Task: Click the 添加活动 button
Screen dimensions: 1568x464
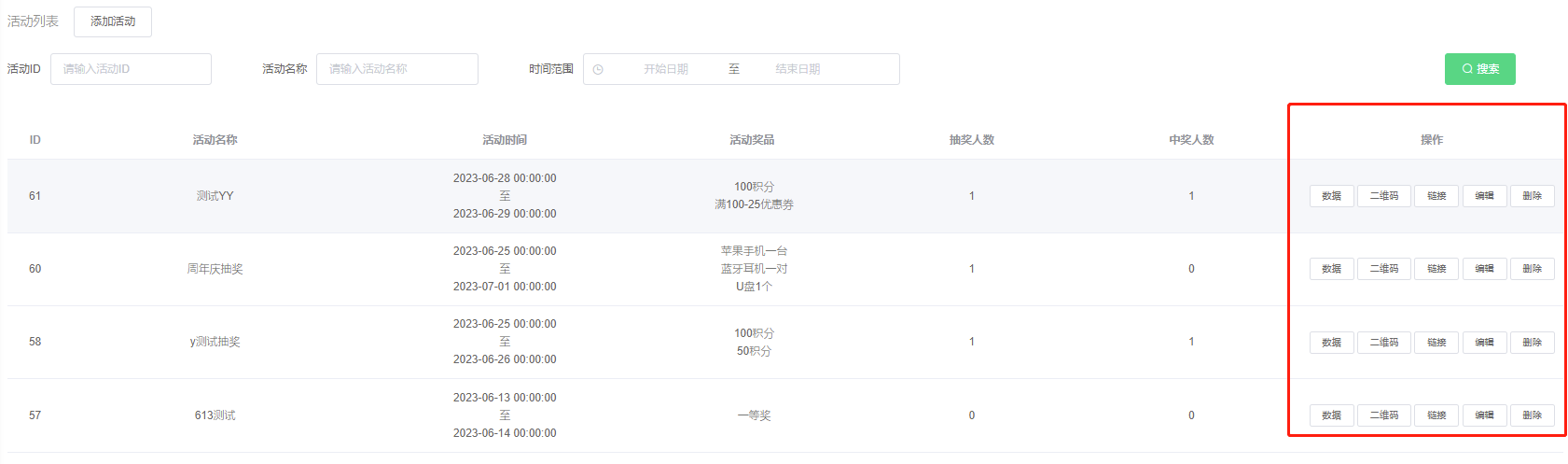Action: (x=113, y=21)
